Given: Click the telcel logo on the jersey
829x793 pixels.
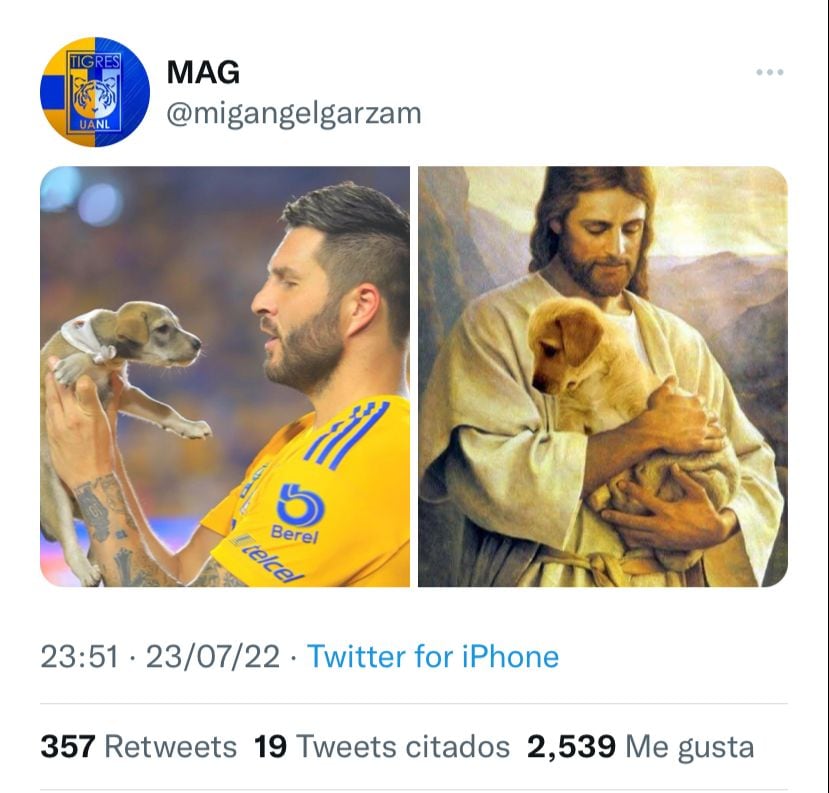Looking at the screenshot, I should (268, 558).
